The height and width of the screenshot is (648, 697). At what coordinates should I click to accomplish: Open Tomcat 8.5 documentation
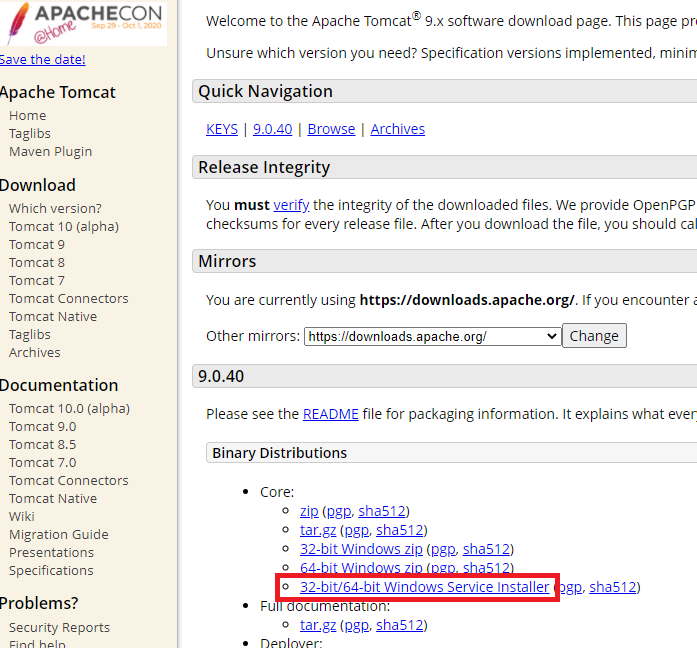[x=43, y=444]
